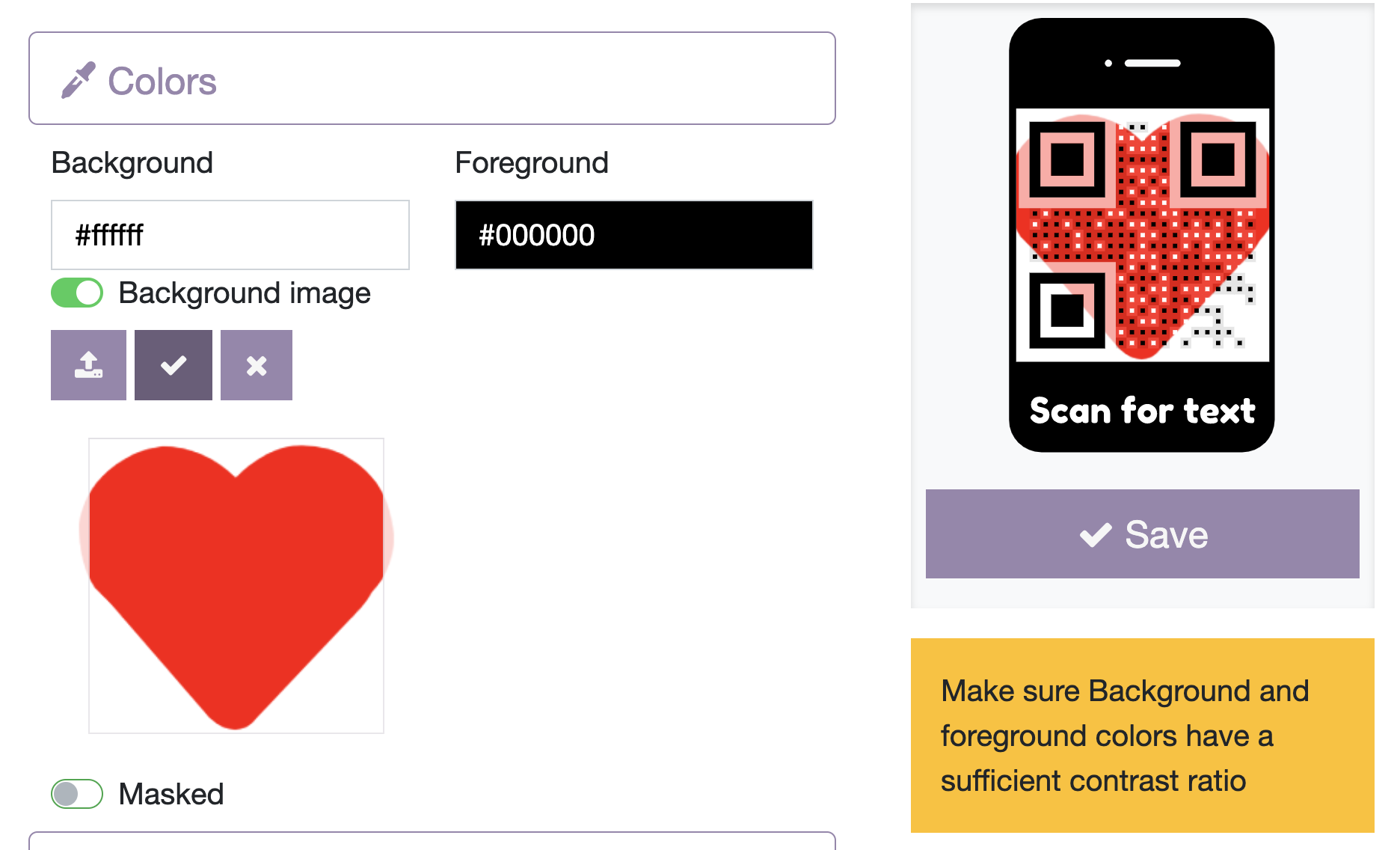Expand the section panel below Masked
This screenshot has height=850, width=1400.
[x=432, y=841]
